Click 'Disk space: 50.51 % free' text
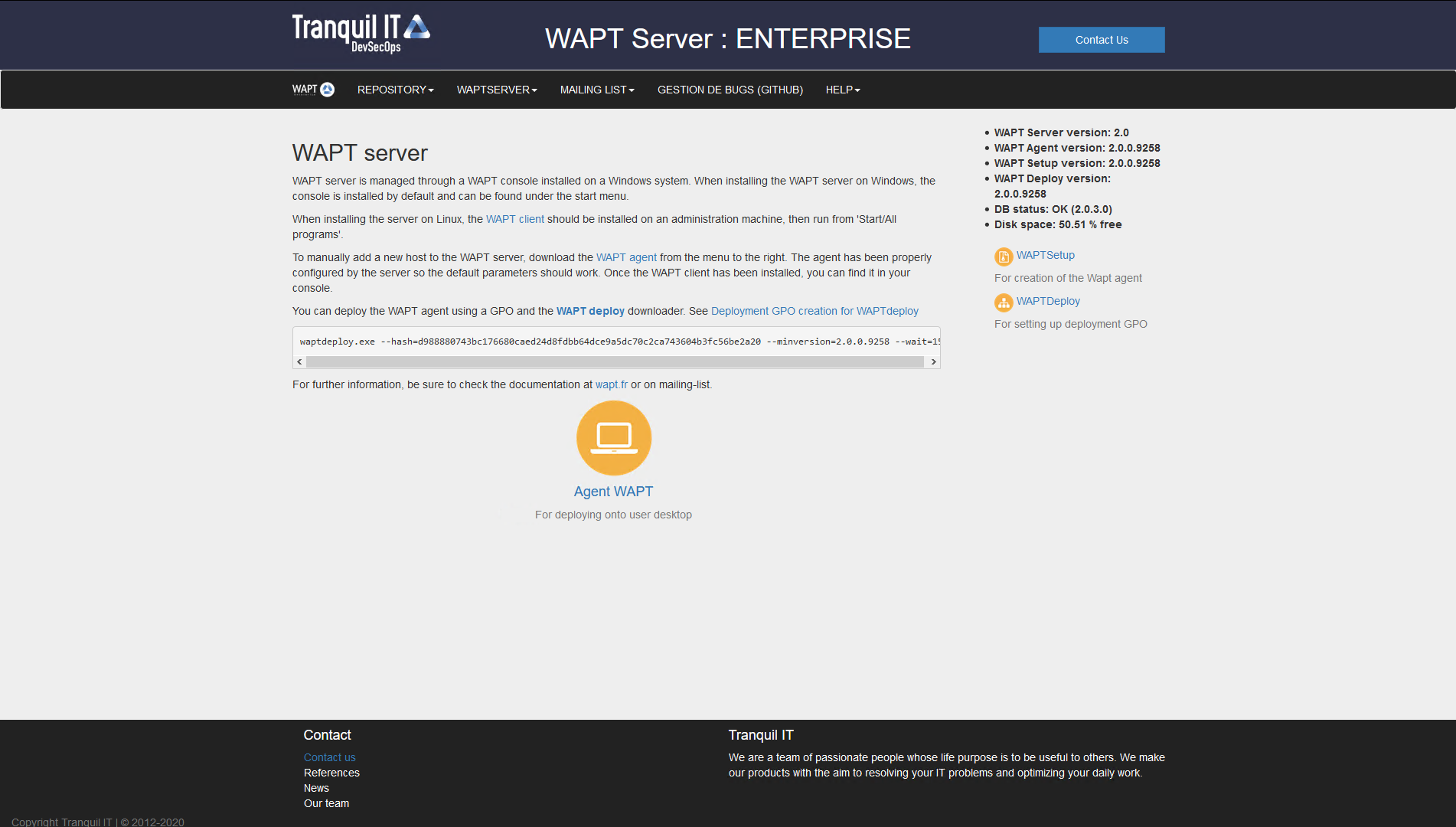Screen dimensions: 1456x827 1058,224
